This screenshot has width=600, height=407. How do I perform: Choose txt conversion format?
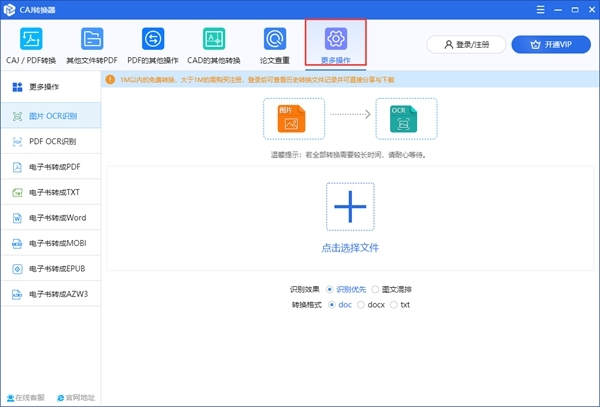[x=394, y=305]
